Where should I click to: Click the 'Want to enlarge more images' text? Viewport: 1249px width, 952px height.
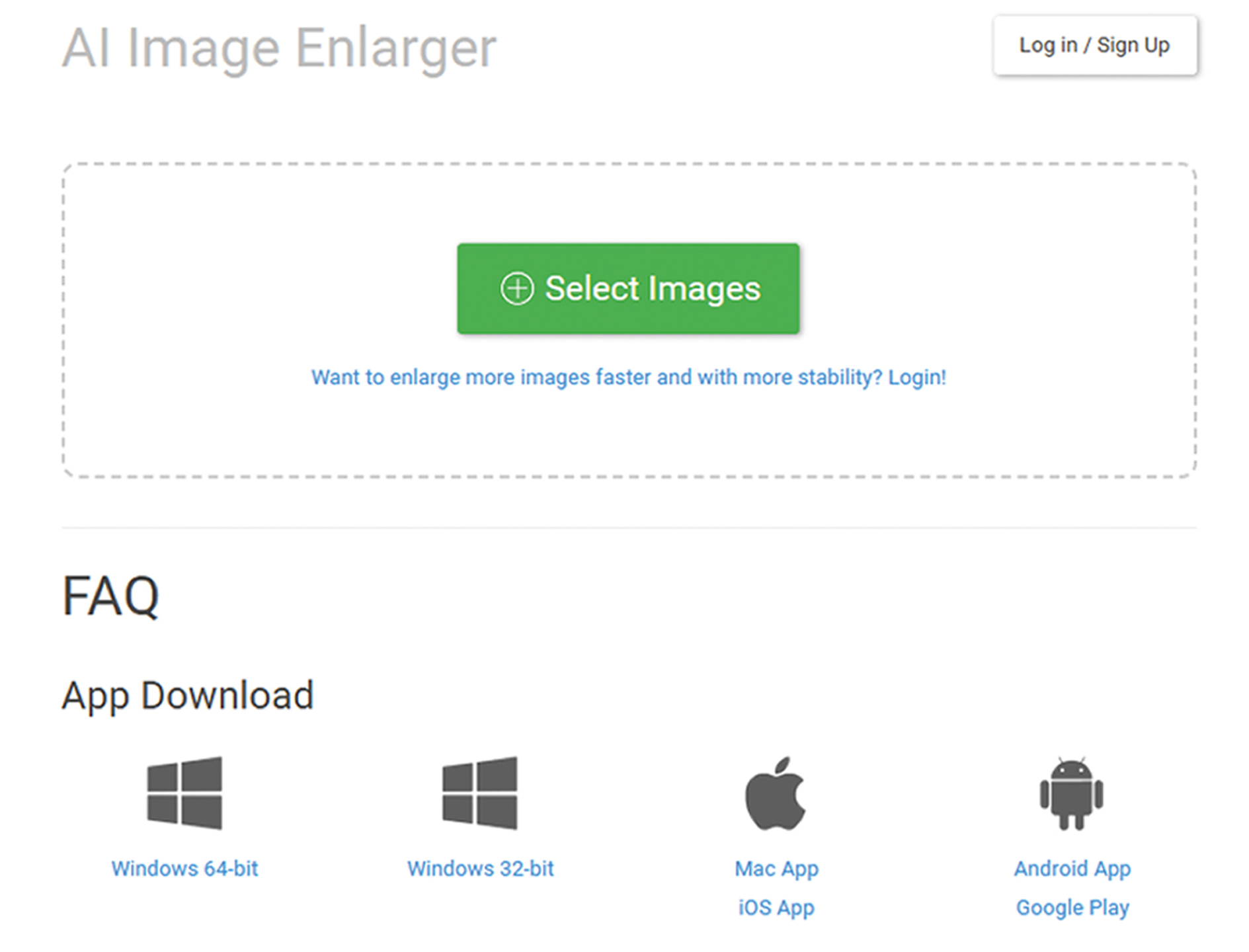595,377
